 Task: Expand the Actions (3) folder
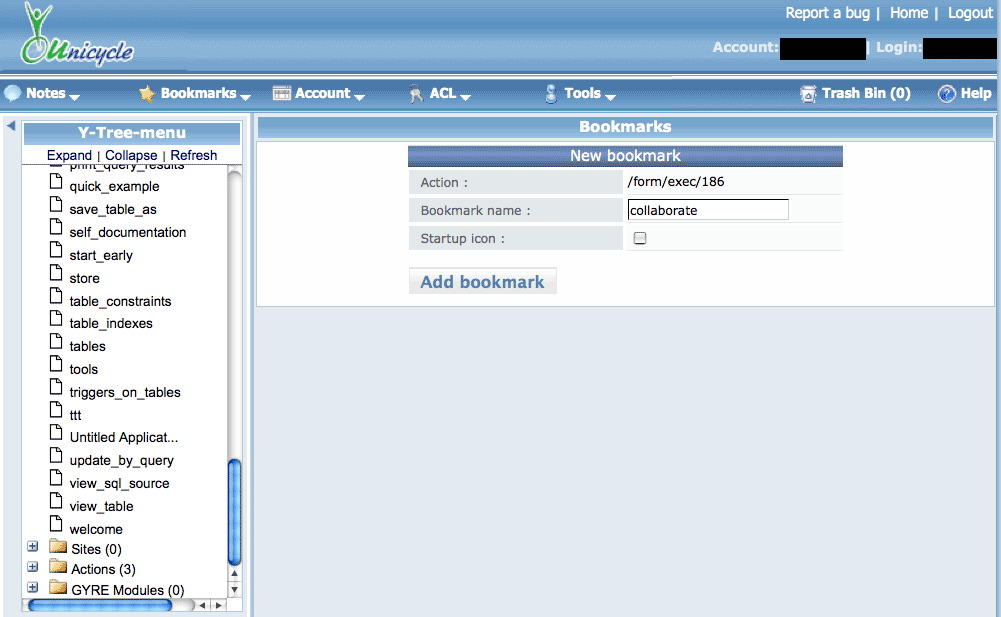tap(32, 568)
